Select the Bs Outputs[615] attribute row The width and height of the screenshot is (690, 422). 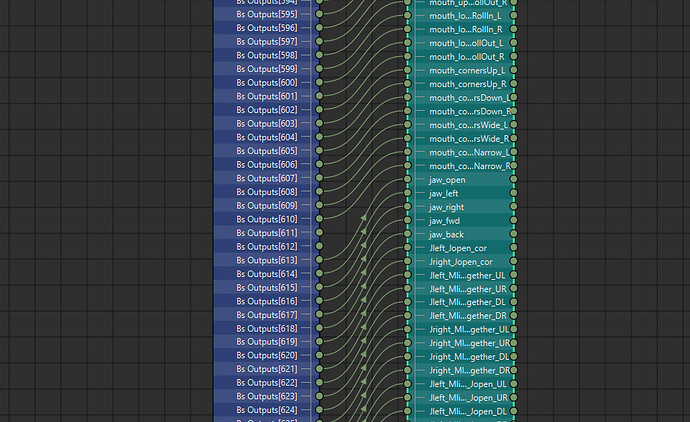pos(265,287)
